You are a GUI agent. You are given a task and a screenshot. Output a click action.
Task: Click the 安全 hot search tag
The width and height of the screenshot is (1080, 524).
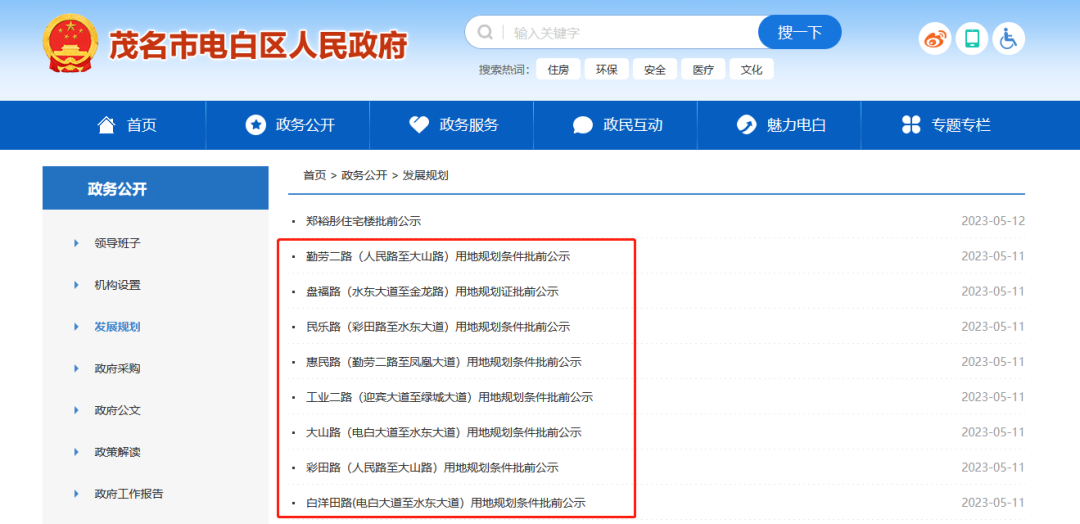[x=655, y=70]
